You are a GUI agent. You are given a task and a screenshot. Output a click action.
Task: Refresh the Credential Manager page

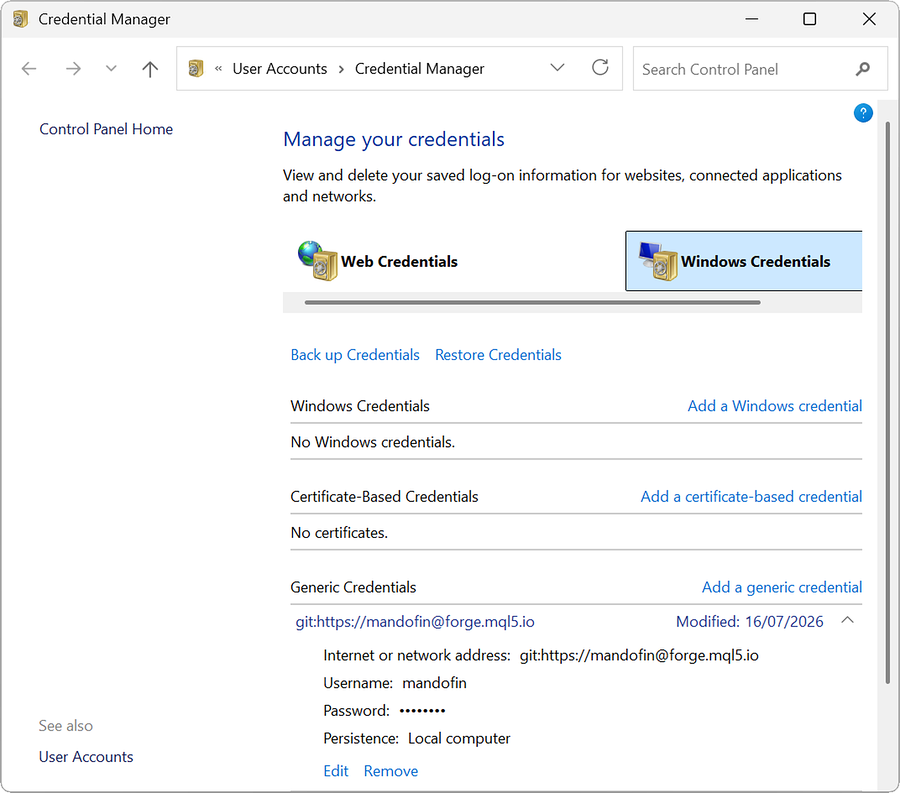pos(600,68)
